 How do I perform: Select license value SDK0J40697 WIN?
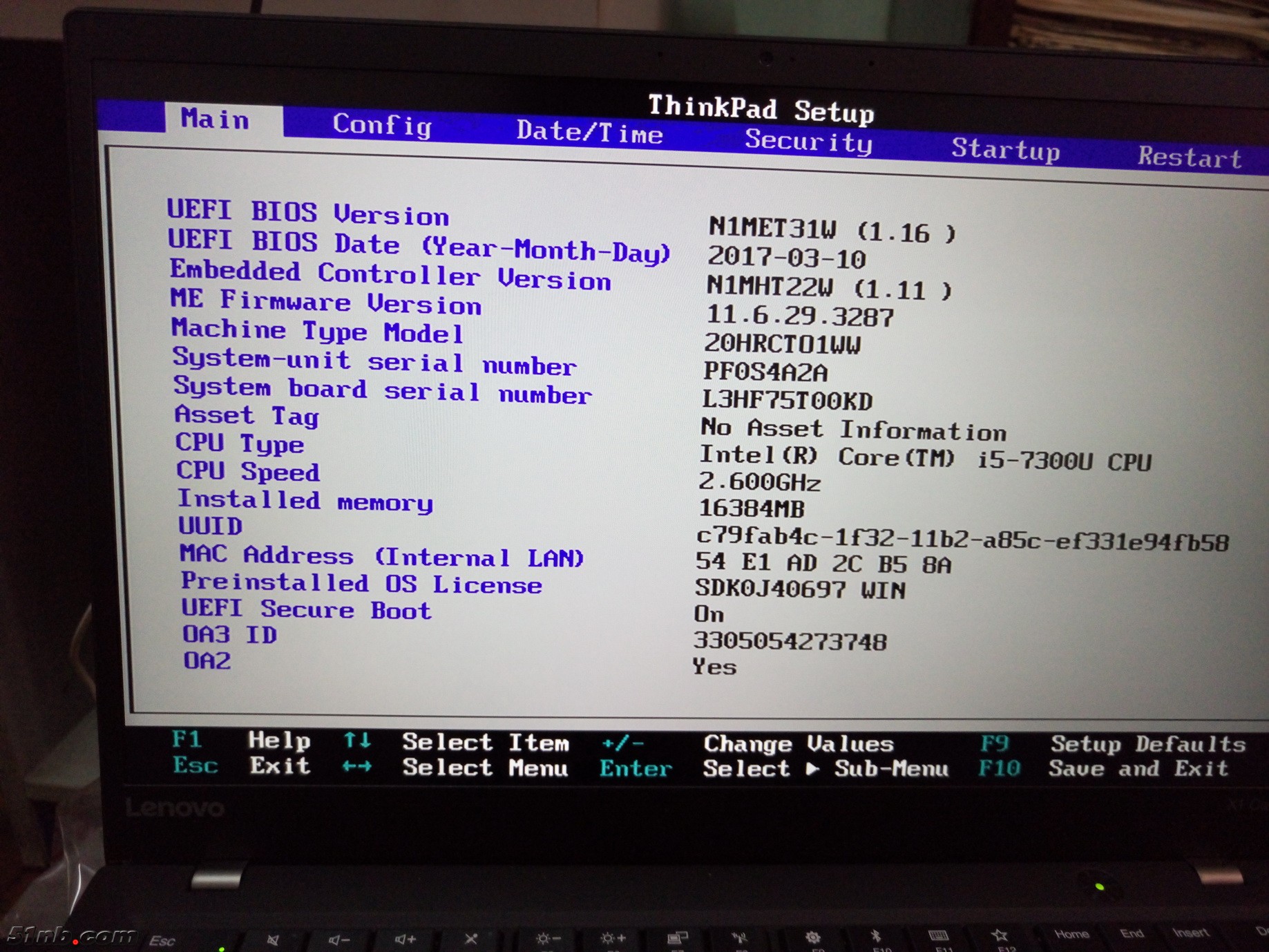(x=800, y=589)
